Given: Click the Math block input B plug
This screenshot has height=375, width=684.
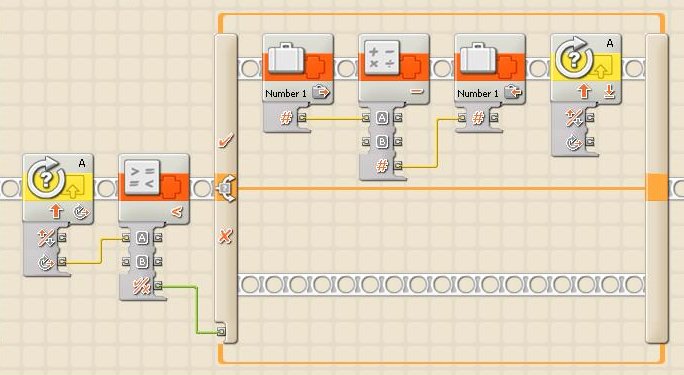Looking at the screenshot, I should (366, 142).
